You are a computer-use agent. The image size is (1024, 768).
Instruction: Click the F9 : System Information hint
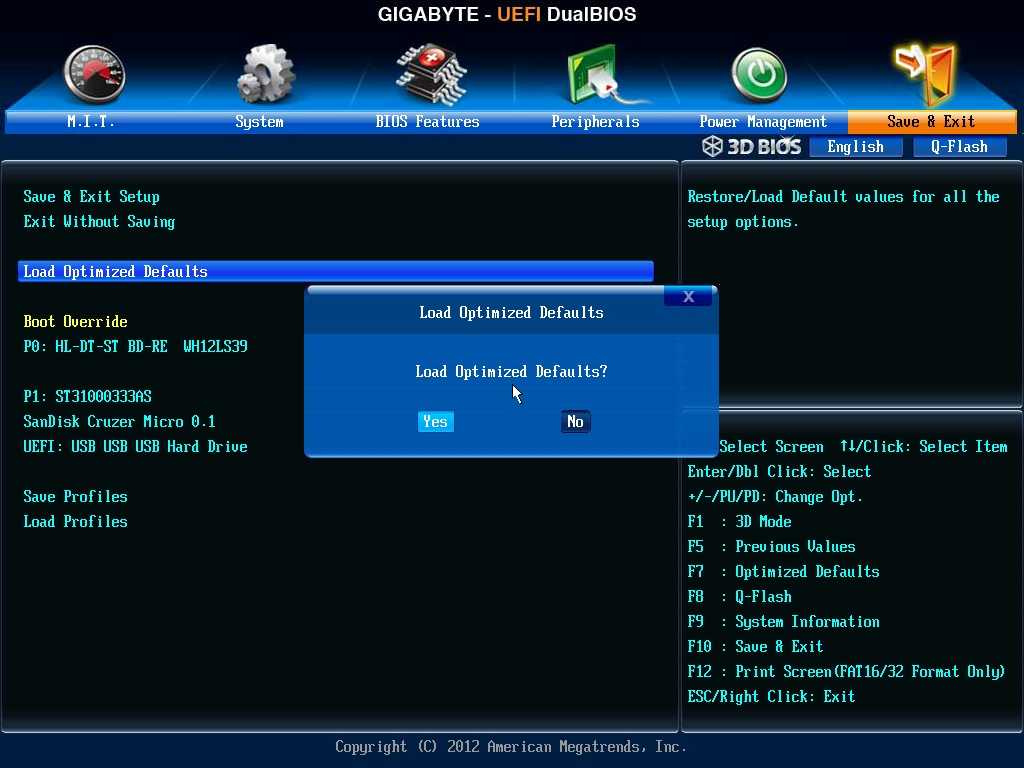[784, 622]
